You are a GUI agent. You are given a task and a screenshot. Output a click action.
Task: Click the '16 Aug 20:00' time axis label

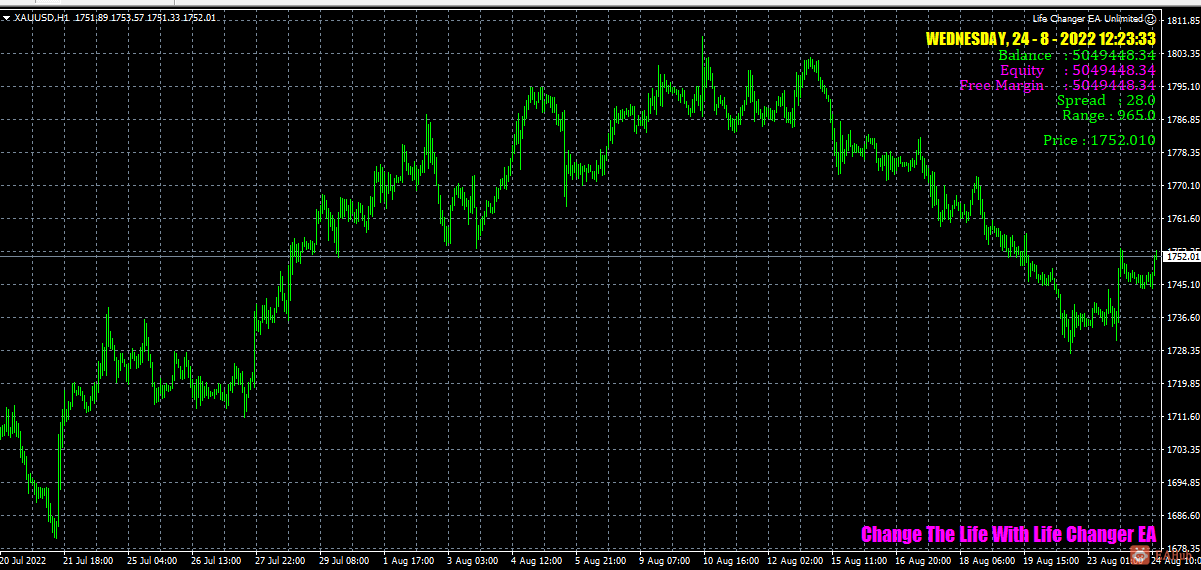(x=922, y=562)
